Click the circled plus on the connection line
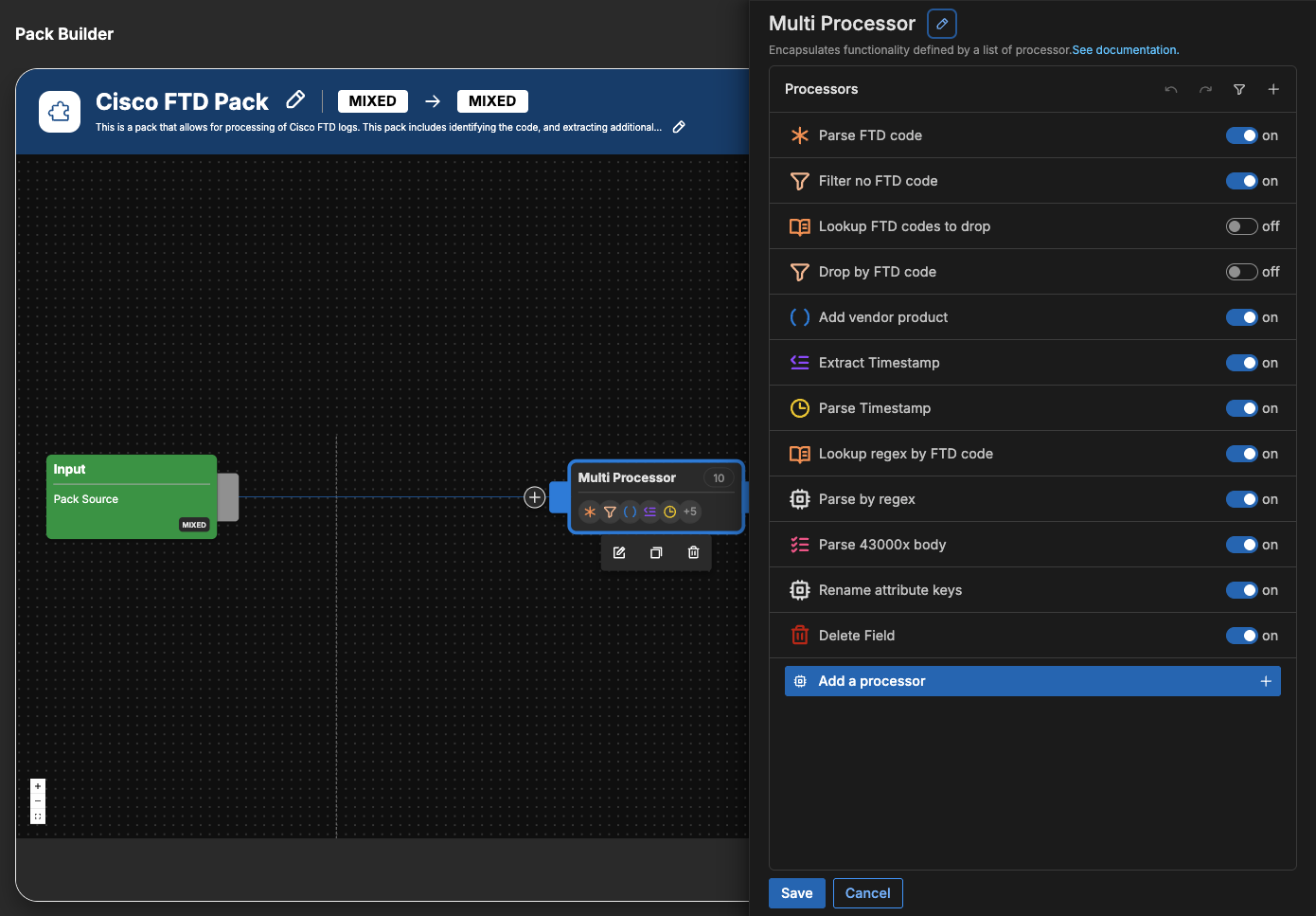 [x=535, y=497]
